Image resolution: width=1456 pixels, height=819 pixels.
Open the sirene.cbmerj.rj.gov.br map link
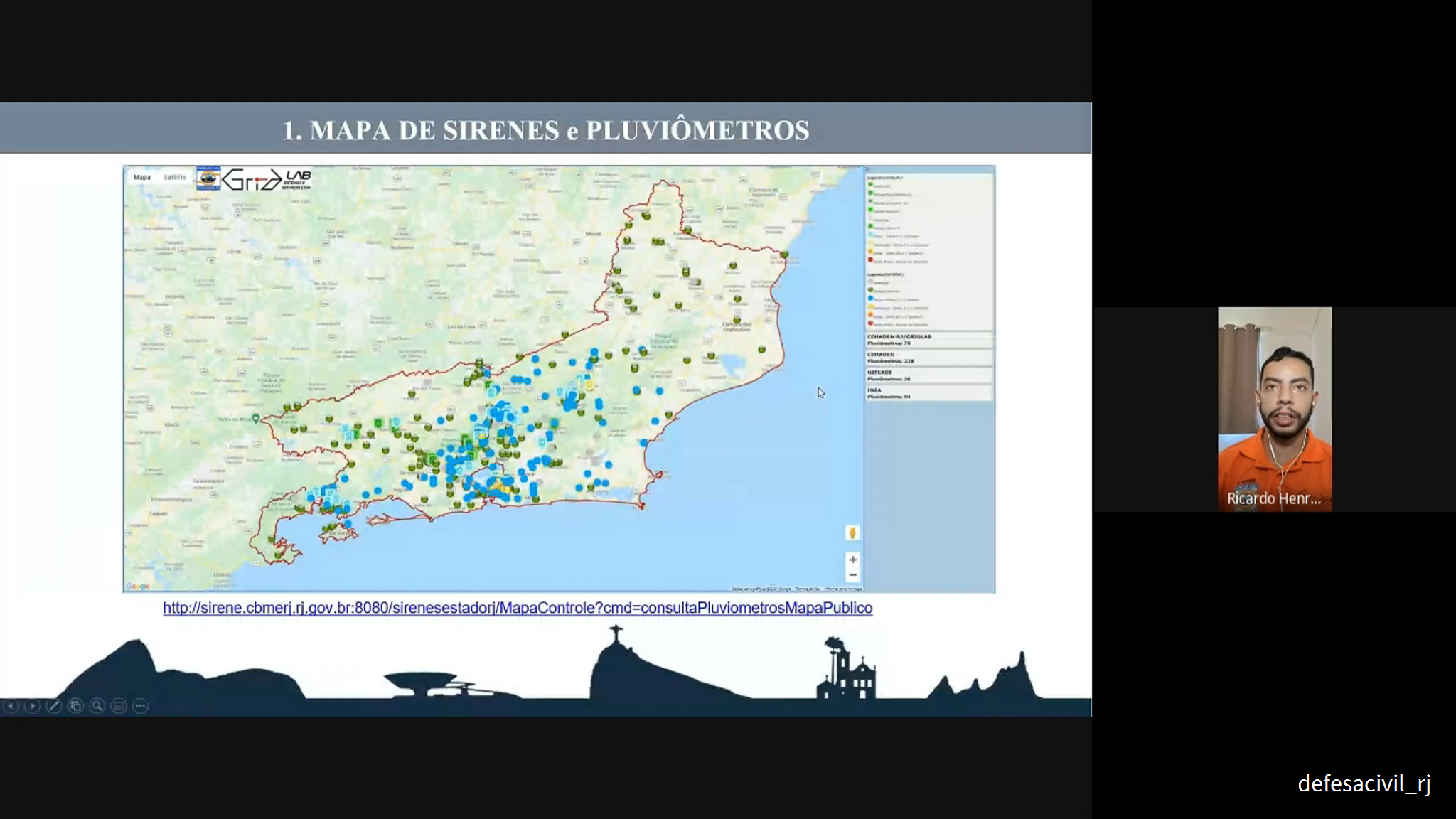coord(517,608)
